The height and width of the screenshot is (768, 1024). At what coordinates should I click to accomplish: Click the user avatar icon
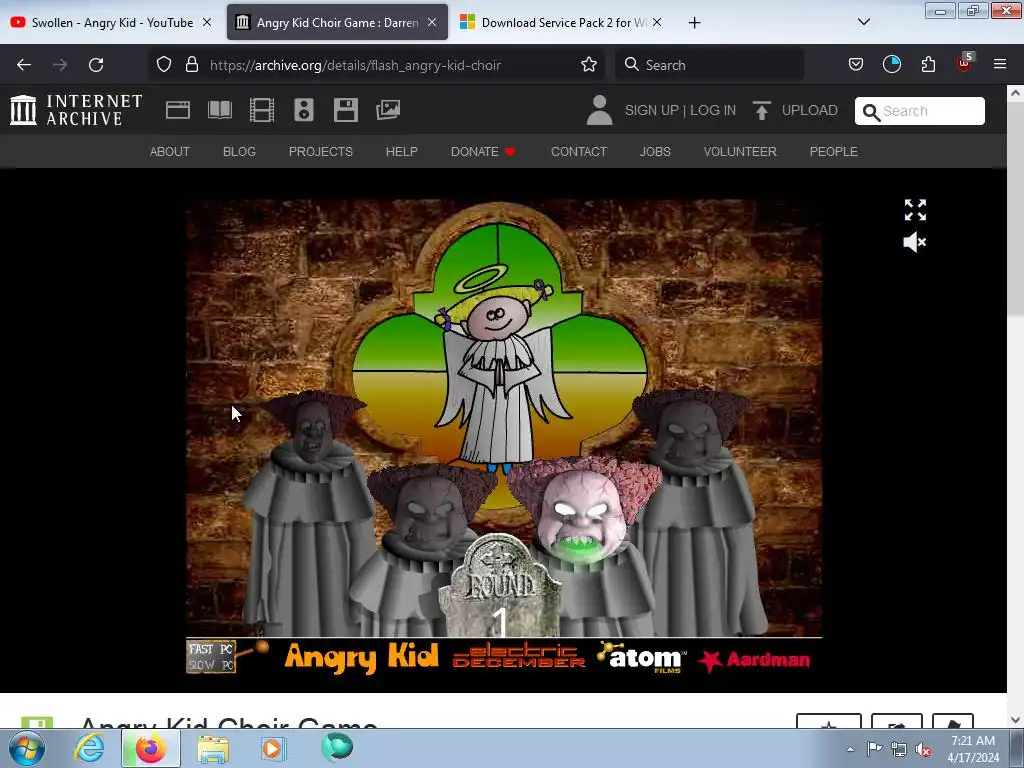[x=599, y=110]
